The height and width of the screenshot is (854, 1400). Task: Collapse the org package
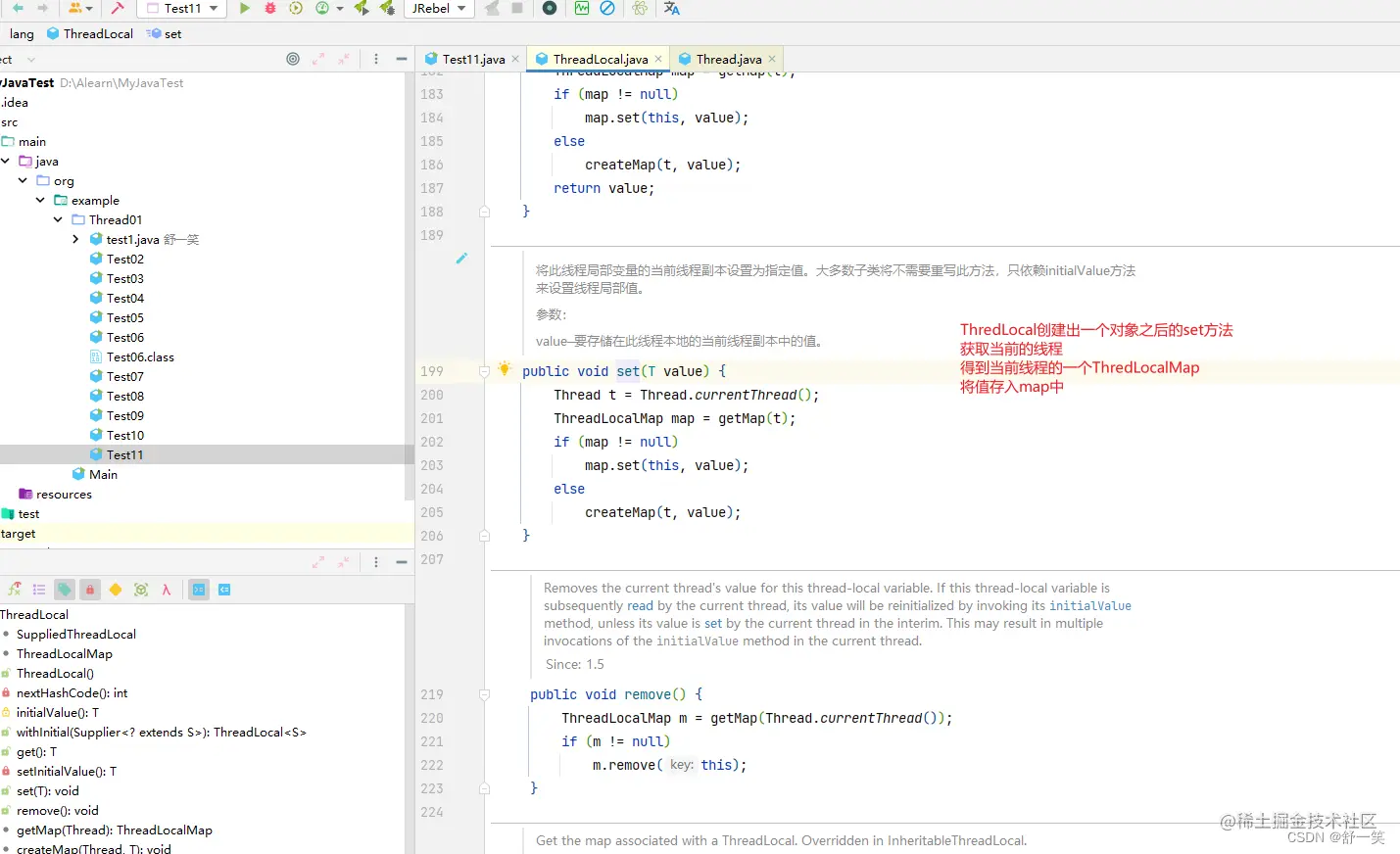(23, 180)
